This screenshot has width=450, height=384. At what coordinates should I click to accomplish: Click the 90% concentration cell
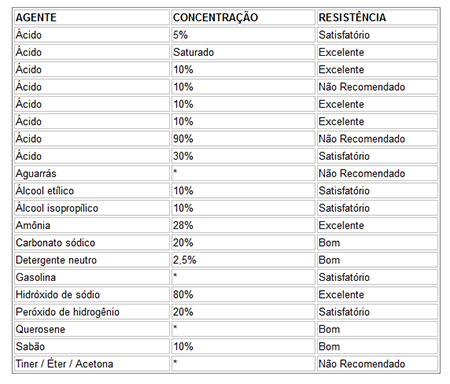tap(243, 139)
